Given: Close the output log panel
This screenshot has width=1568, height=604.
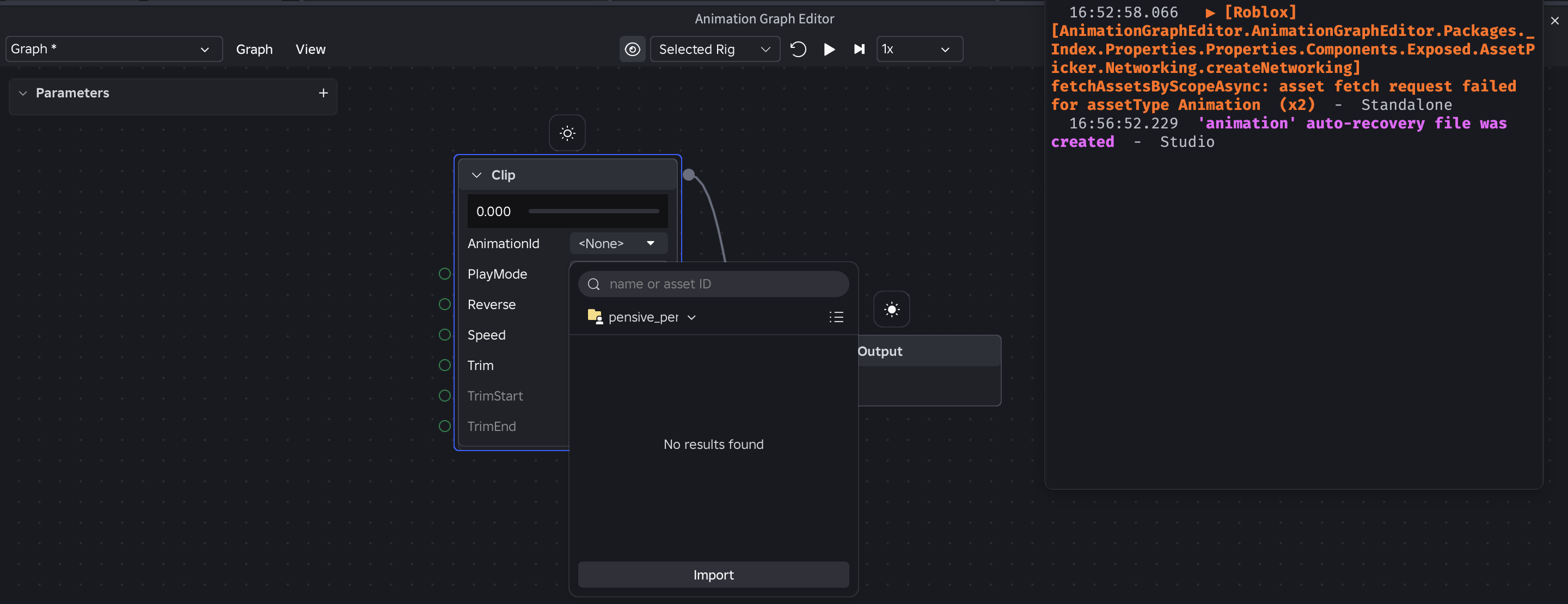Looking at the screenshot, I should pyautogui.click(x=1554, y=21).
